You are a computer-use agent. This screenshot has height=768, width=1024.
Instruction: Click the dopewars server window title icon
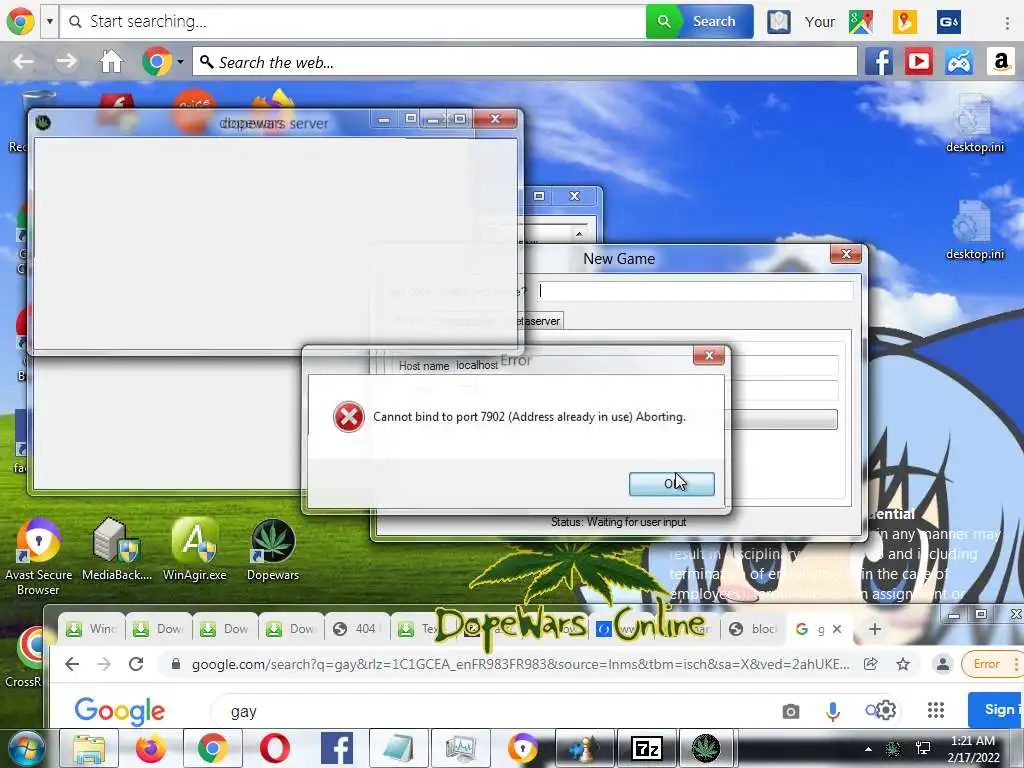coord(43,122)
